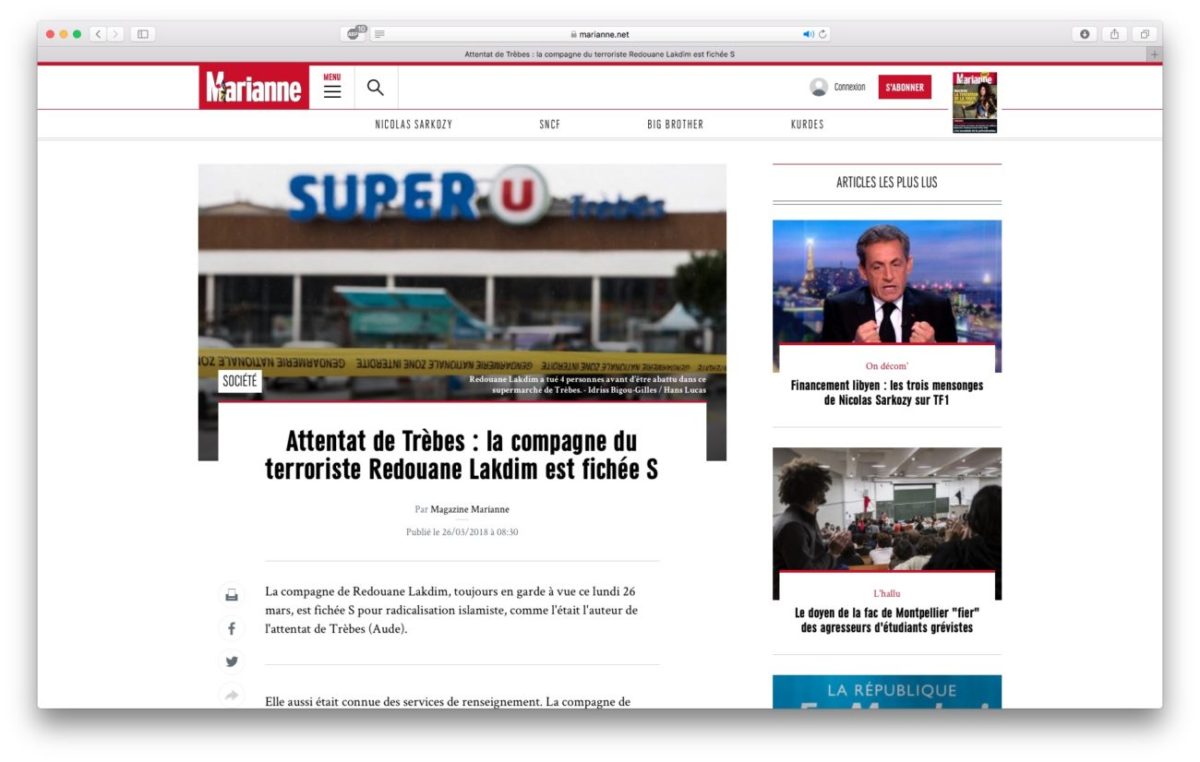Click the Connexion link
Viewport: 1200px width, 762px height.
[x=849, y=87]
